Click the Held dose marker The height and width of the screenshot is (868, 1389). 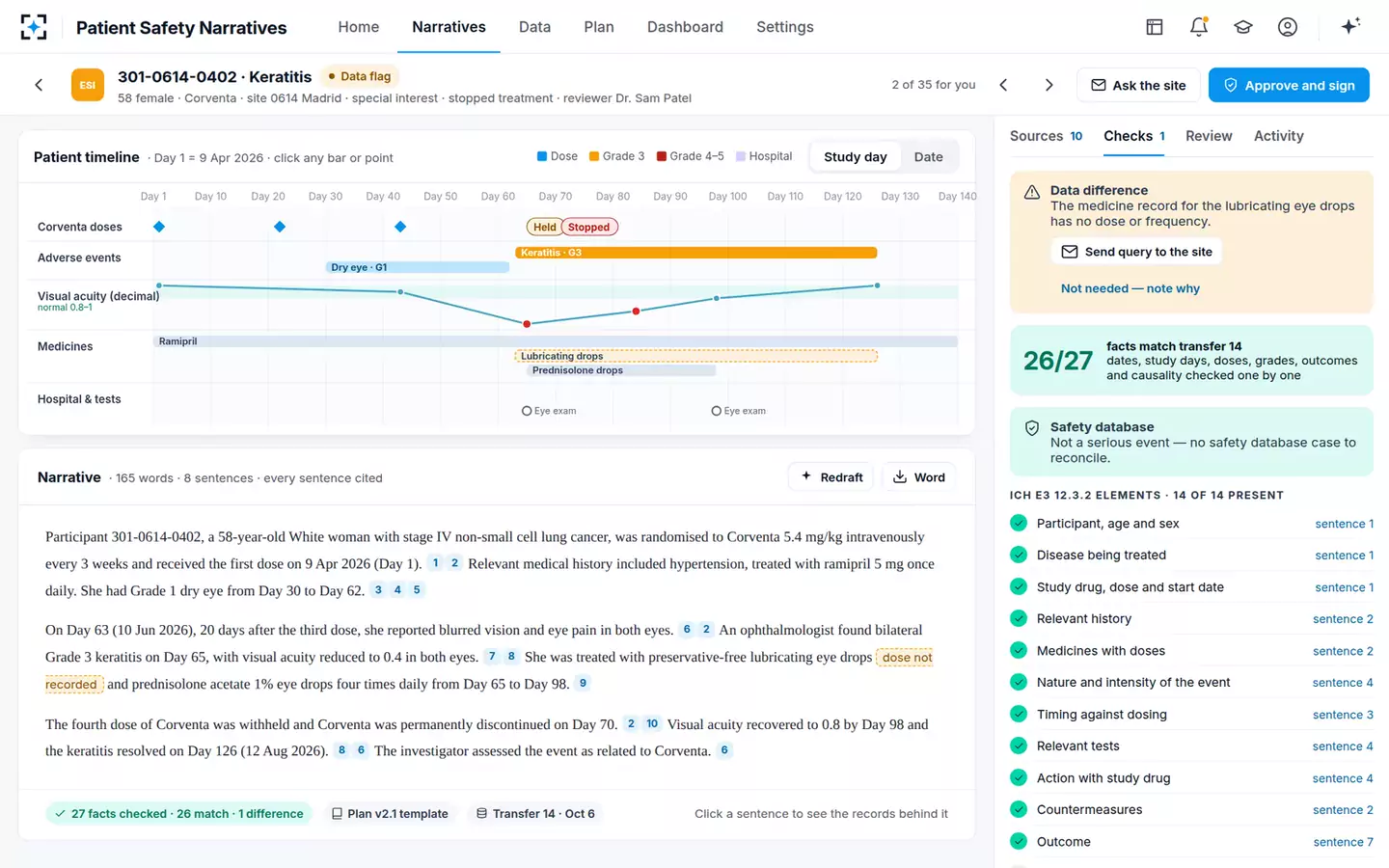tap(544, 227)
